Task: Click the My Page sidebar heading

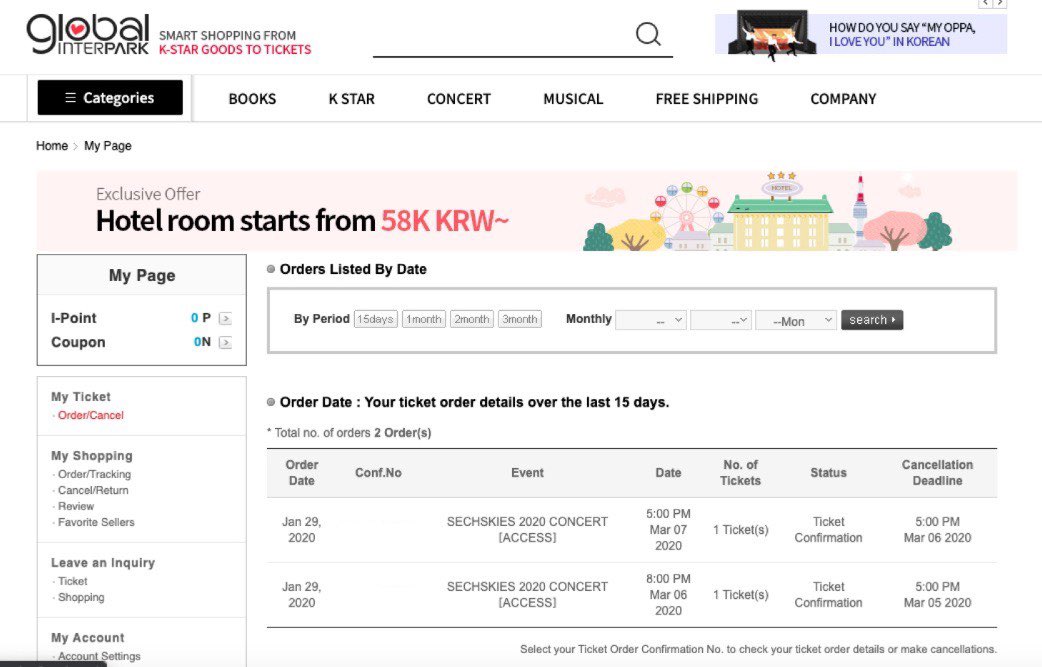Action: click(142, 275)
